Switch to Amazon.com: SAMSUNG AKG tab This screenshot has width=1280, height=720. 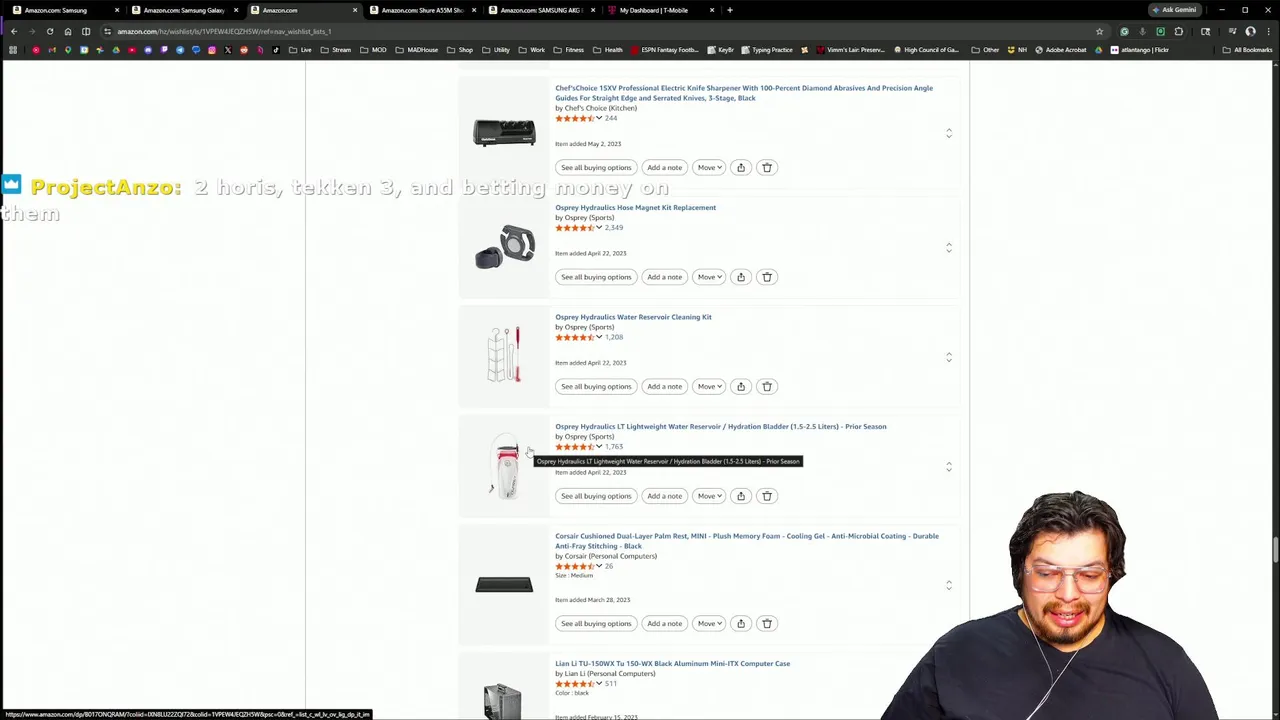click(x=540, y=10)
